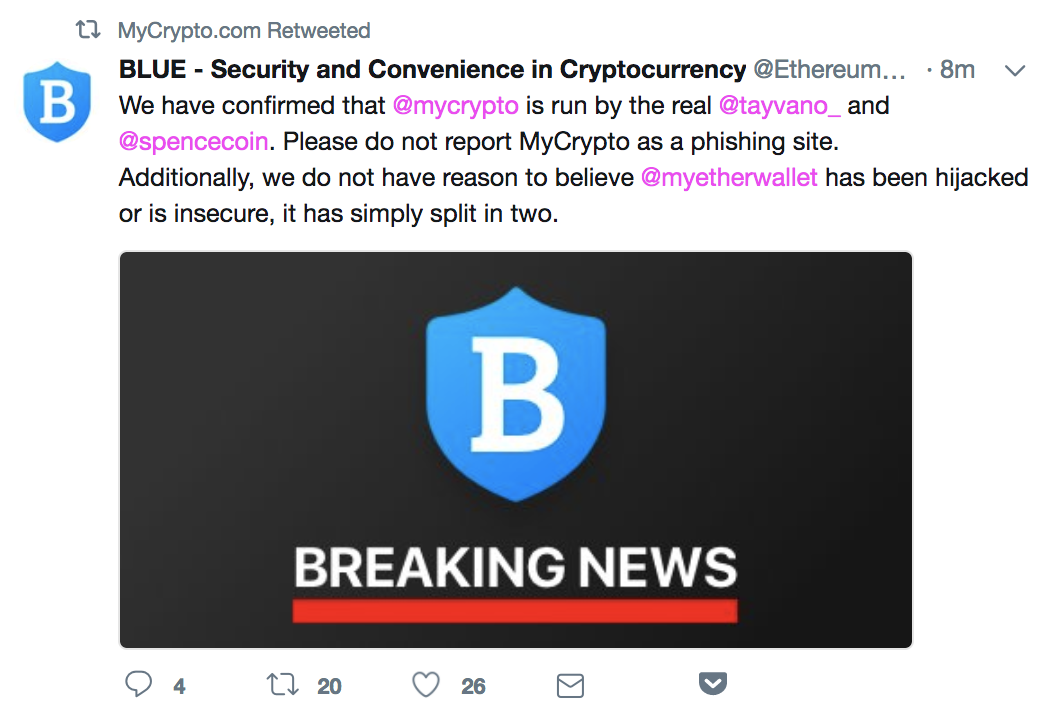Click the shield logo in the Breaking News image
The width and height of the screenshot is (1044, 714).
[x=514, y=394]
